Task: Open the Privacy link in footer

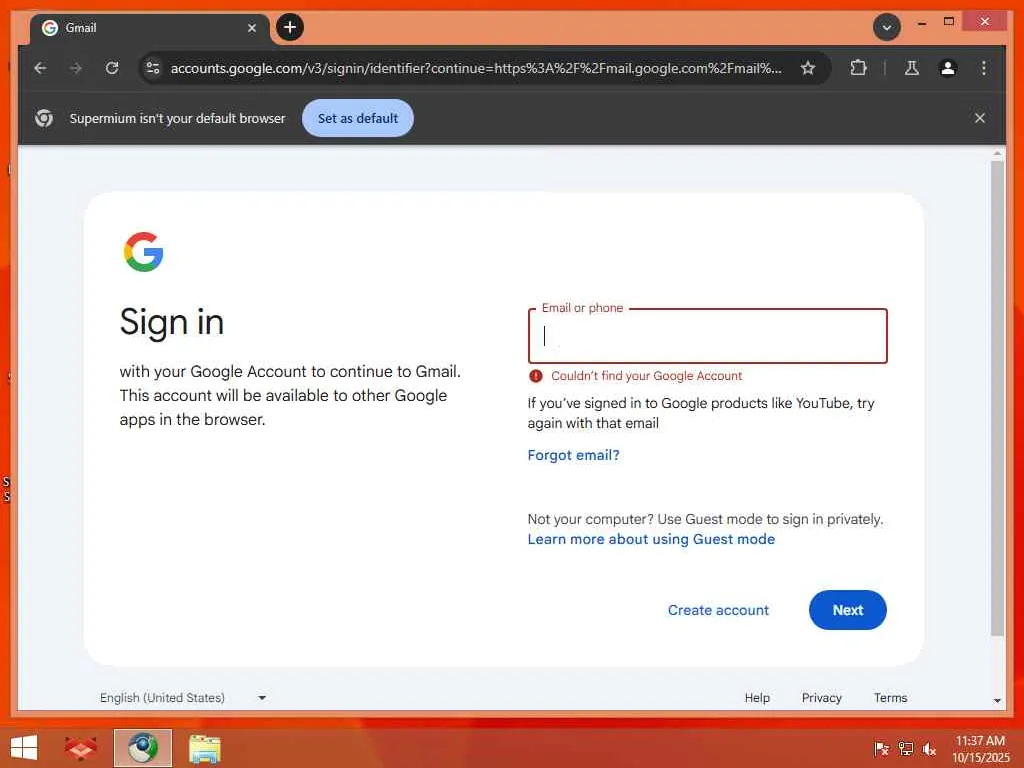Action: point(822,697)
